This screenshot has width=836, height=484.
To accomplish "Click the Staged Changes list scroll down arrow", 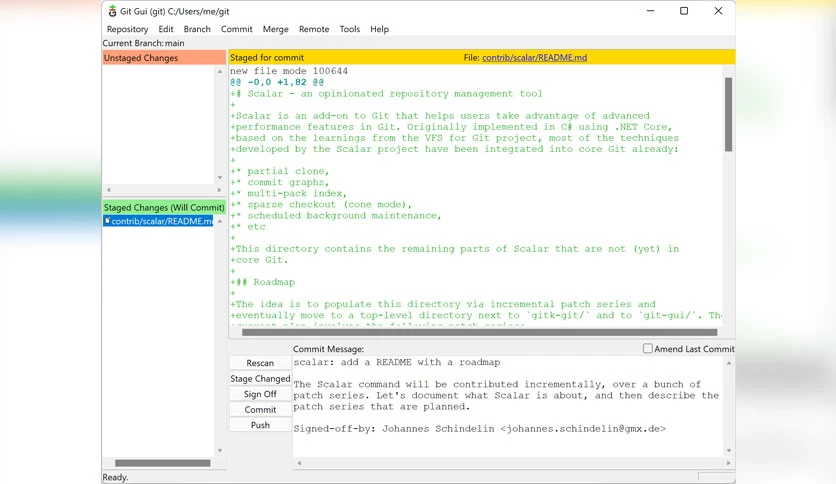I will [x=220, y=450].
